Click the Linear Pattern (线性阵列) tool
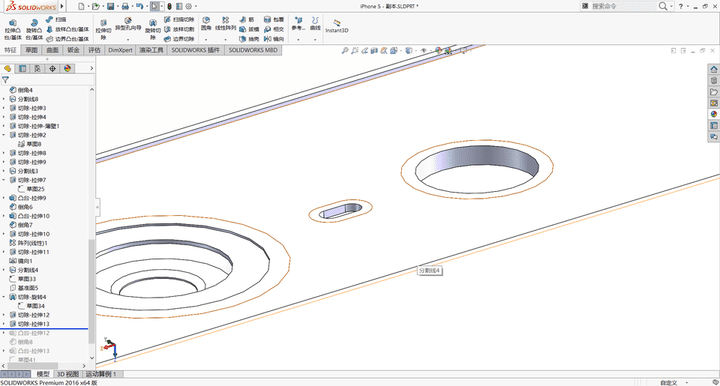The width and height of the screenshot is (720, 386). (x=225, y=24)
